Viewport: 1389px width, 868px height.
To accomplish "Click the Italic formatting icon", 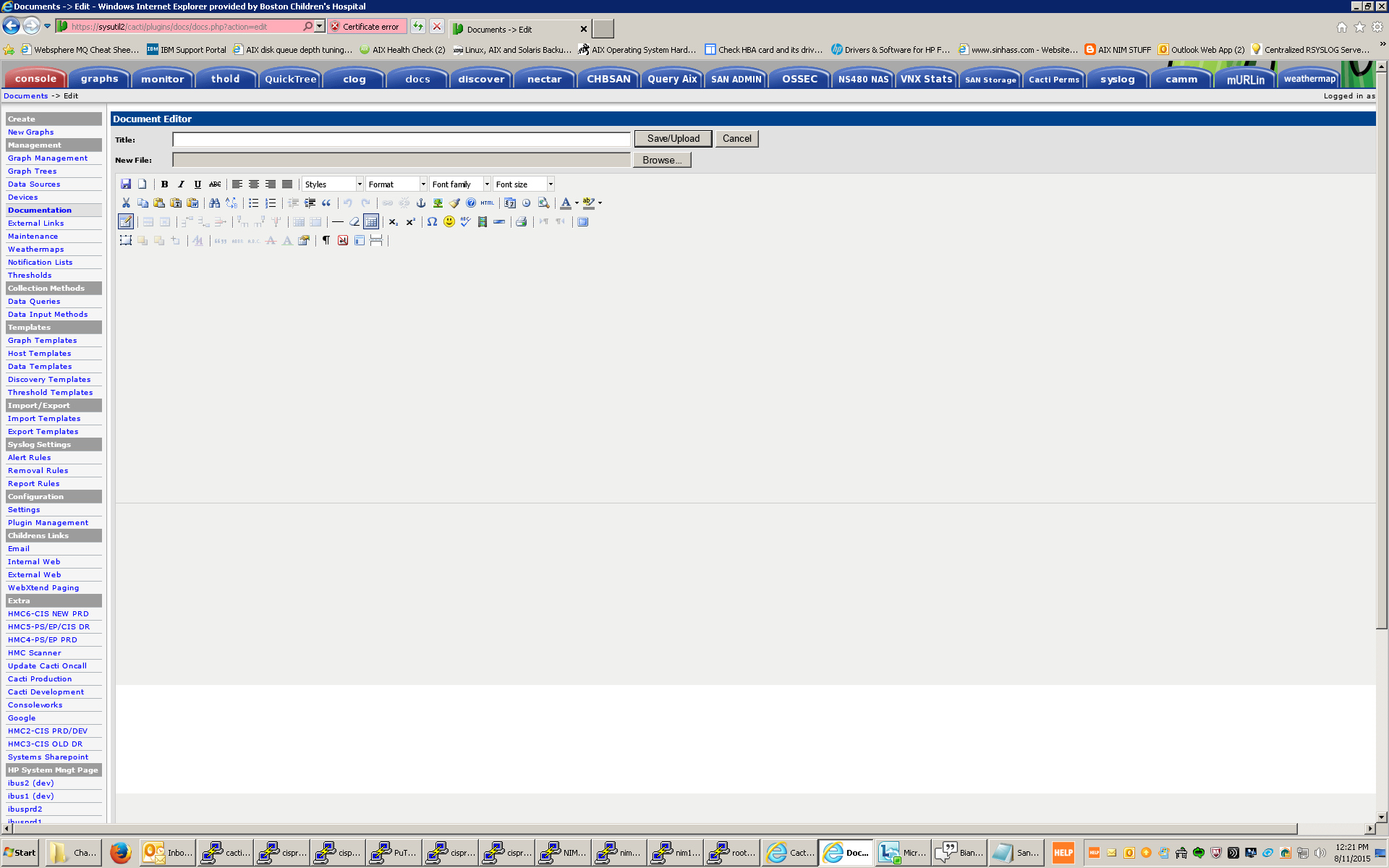I will [180, 184].
